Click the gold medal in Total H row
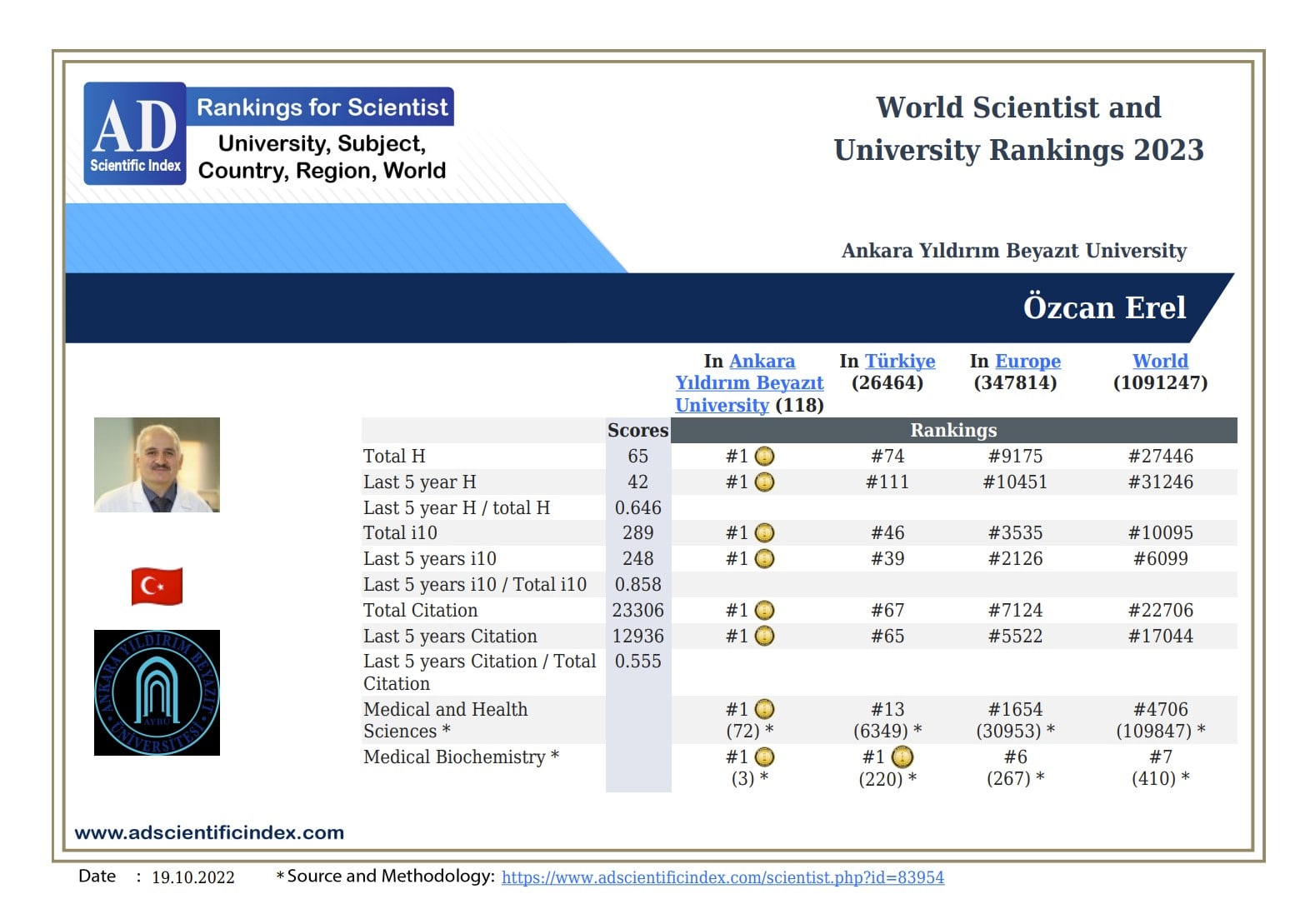This screenshot has width=1310, height=924. click(764, 457)
